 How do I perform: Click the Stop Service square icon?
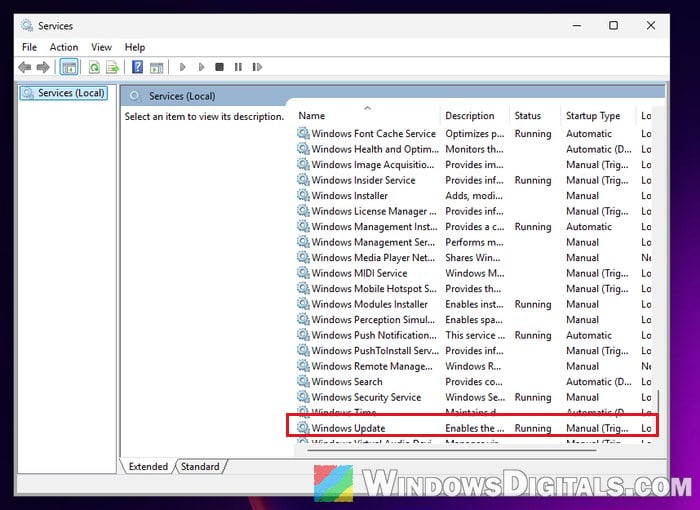point(219,67)
